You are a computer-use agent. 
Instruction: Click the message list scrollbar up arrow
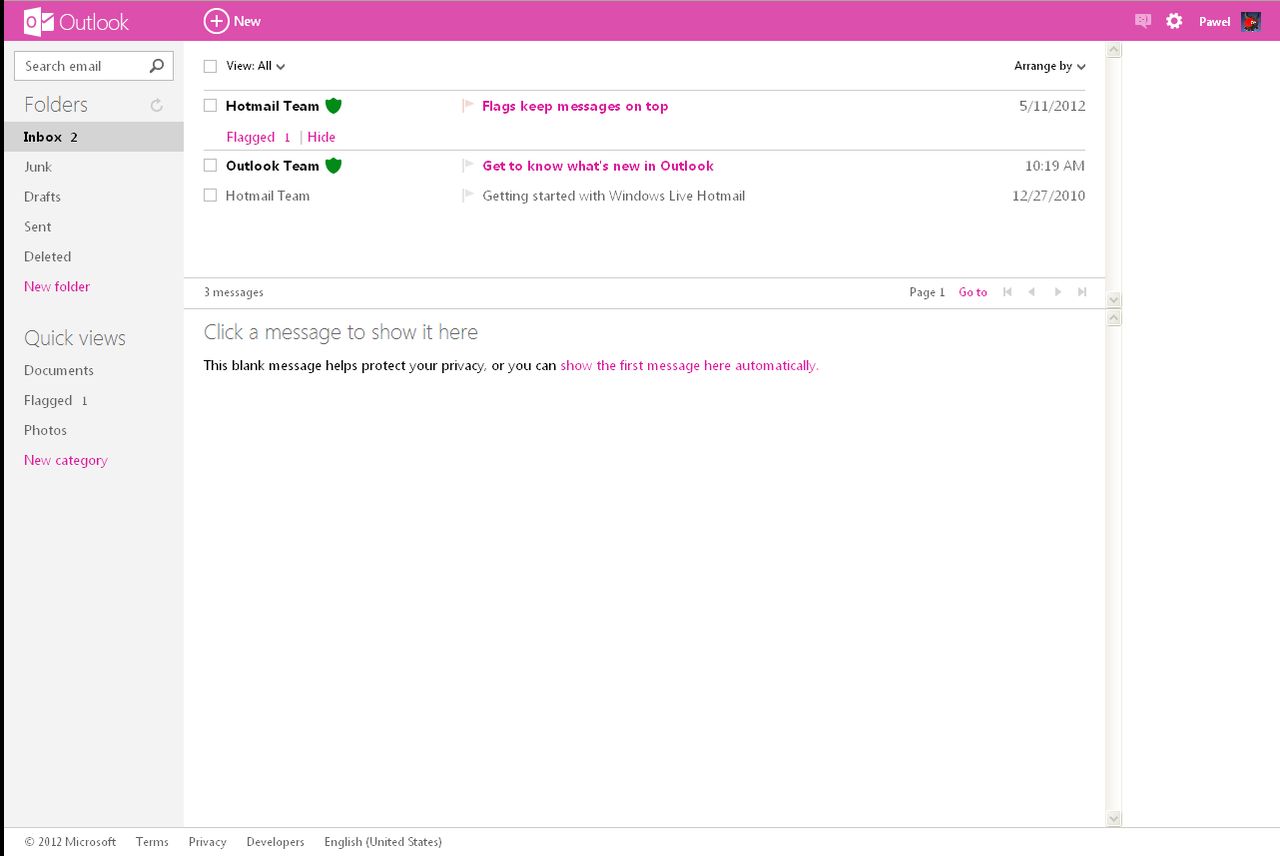[1114, 50]
